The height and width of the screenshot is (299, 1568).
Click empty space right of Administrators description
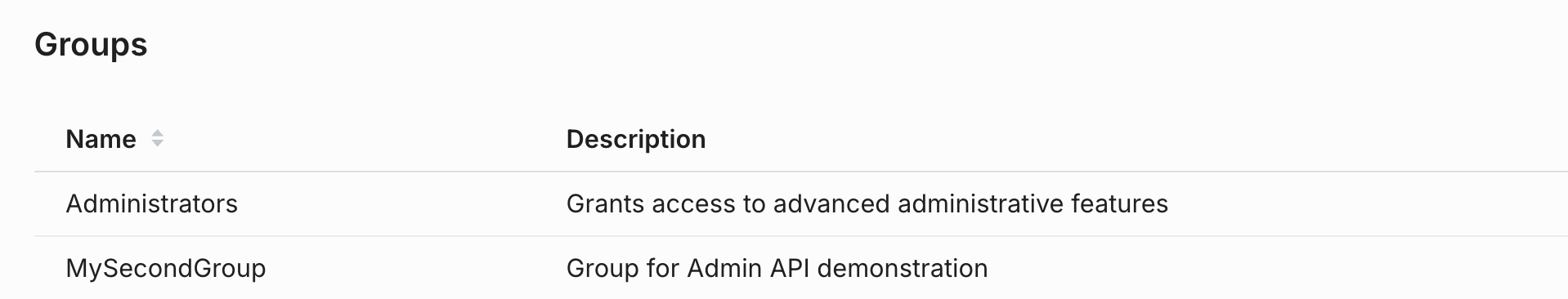1365,204
